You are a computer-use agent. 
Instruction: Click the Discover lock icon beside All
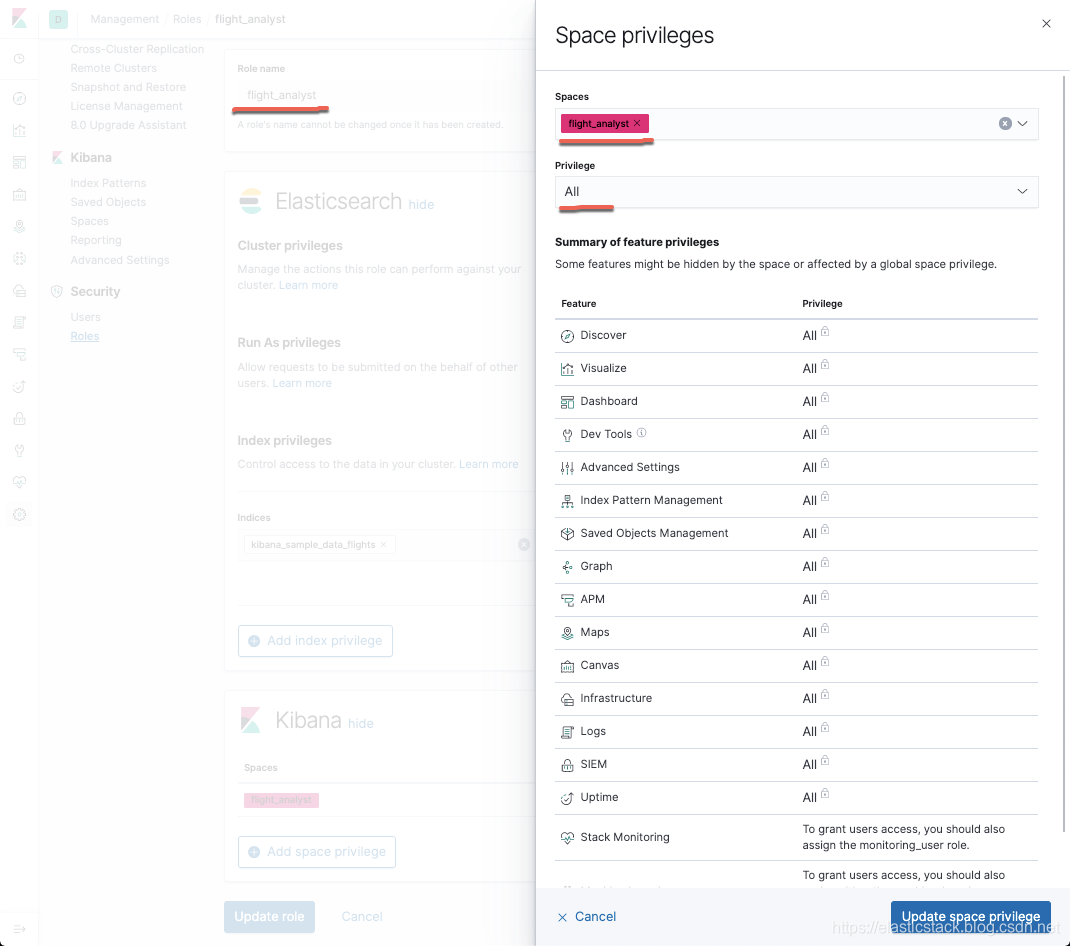click(x=825, y=332)
